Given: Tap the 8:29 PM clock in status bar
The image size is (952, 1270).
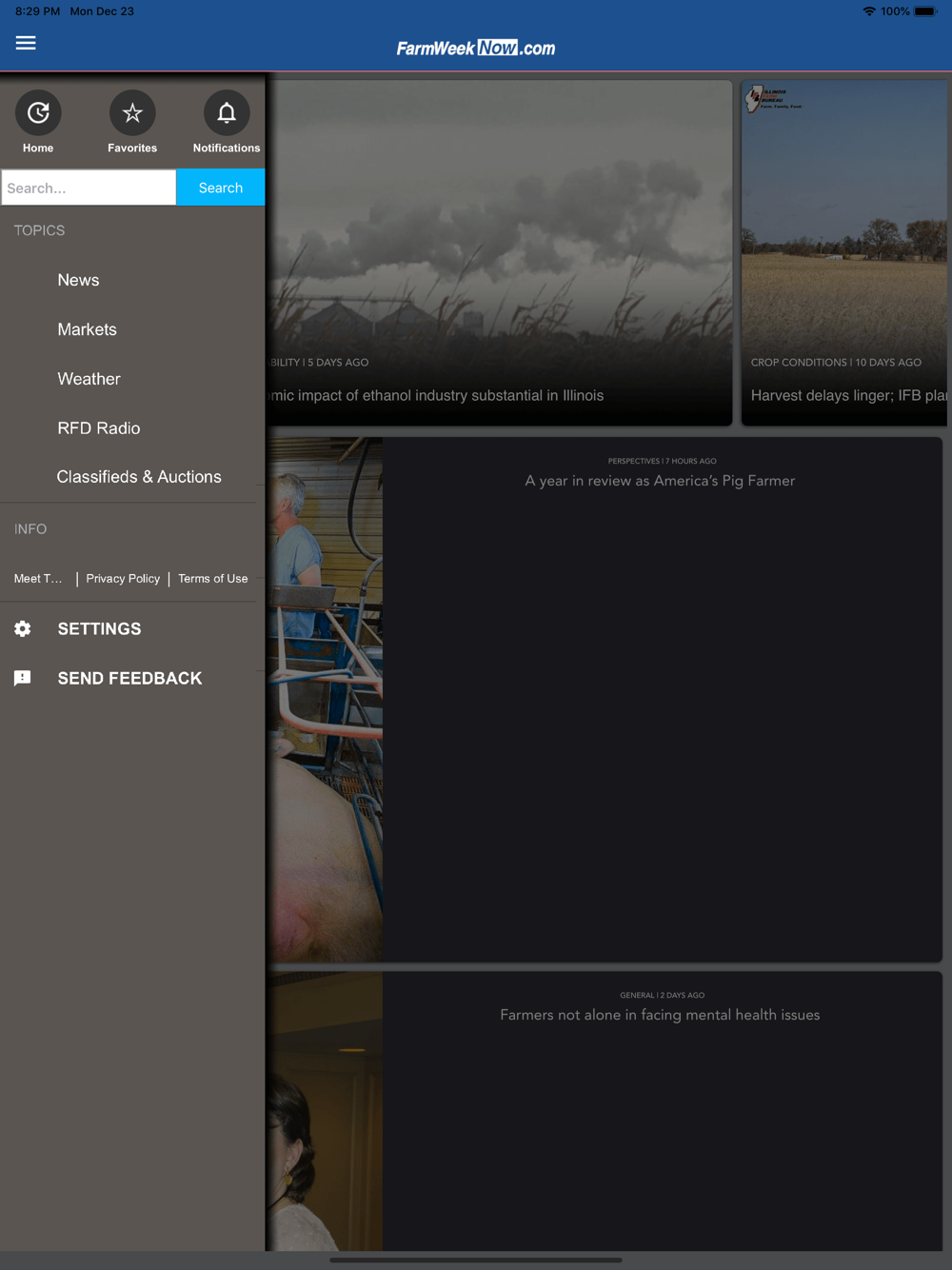Looking at the screenshot, I should (x=37, y=11).
